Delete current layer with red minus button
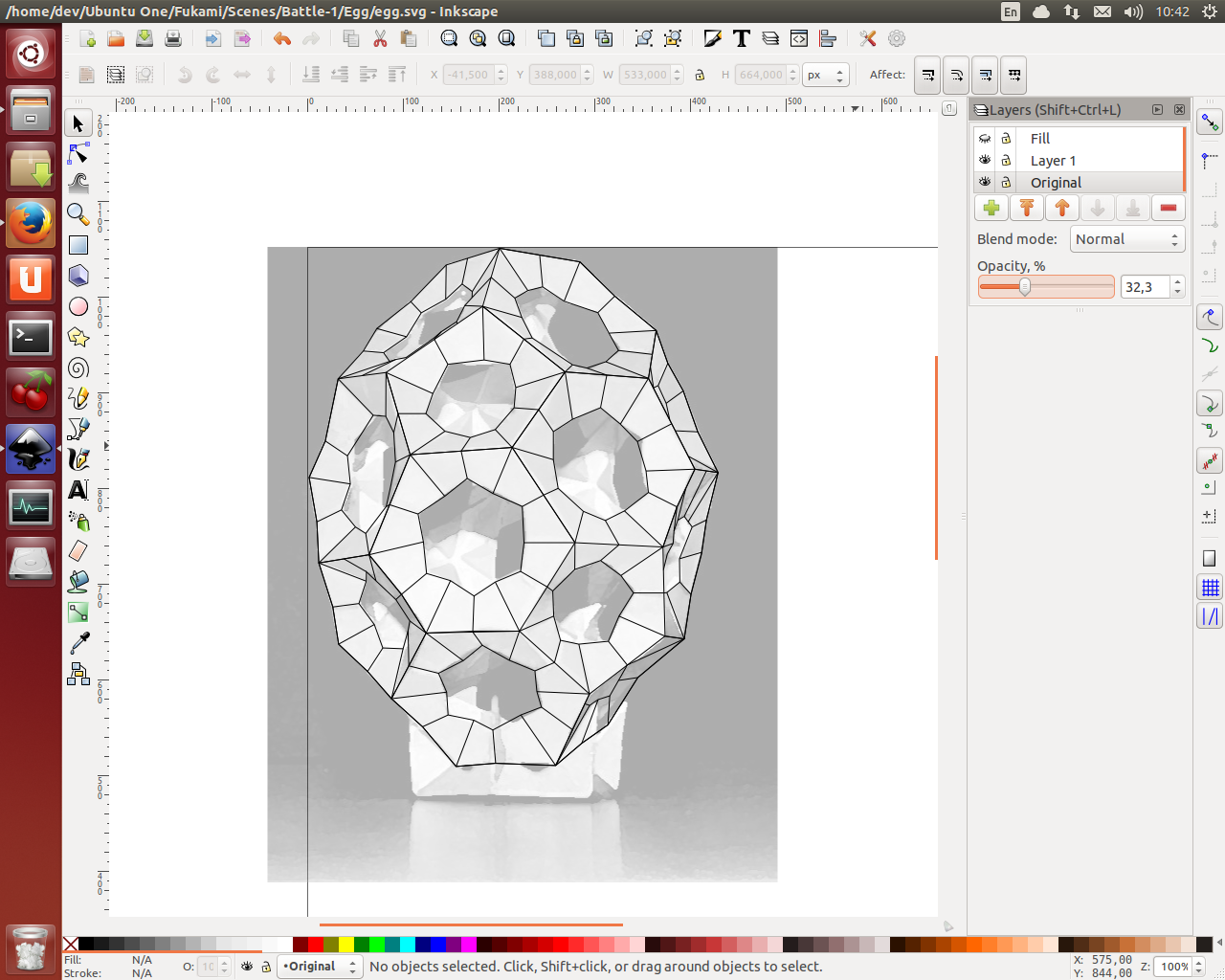 (x=1168, y=208)
